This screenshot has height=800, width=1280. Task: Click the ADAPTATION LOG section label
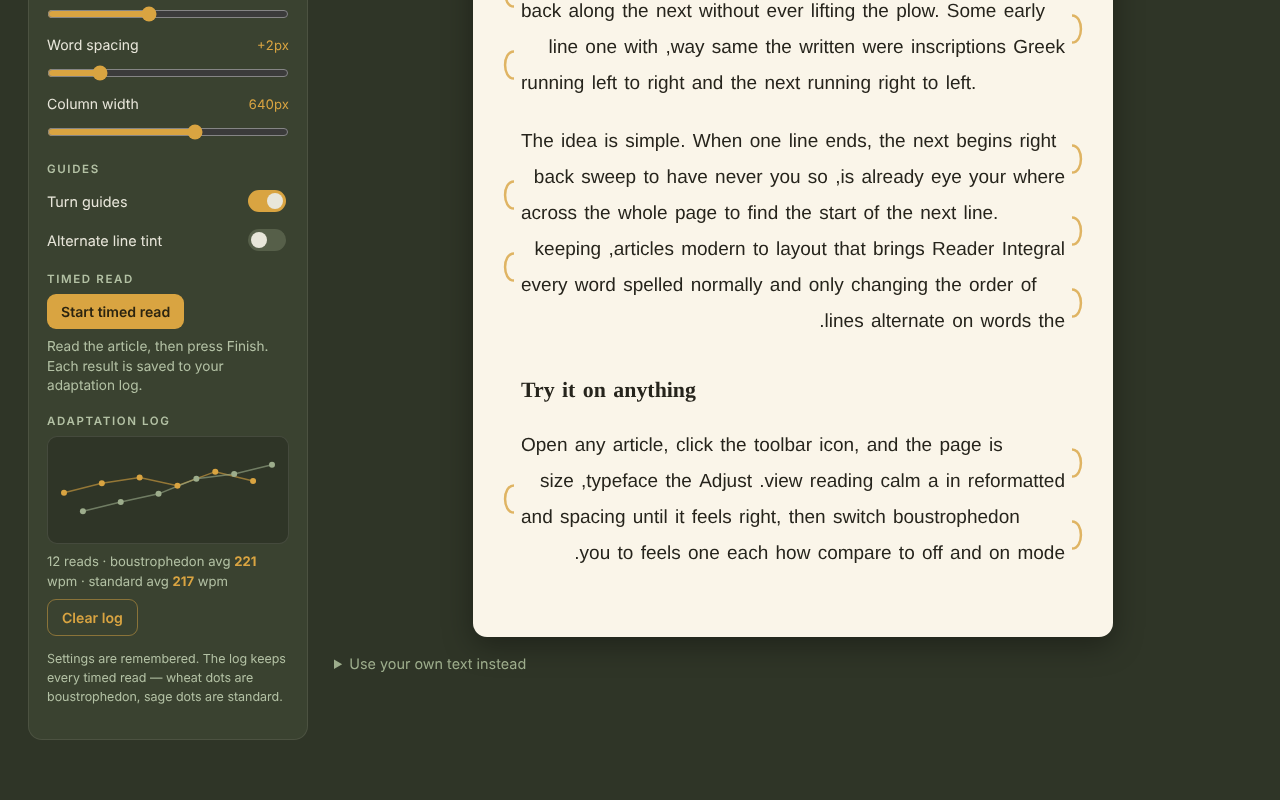[108, 421]
